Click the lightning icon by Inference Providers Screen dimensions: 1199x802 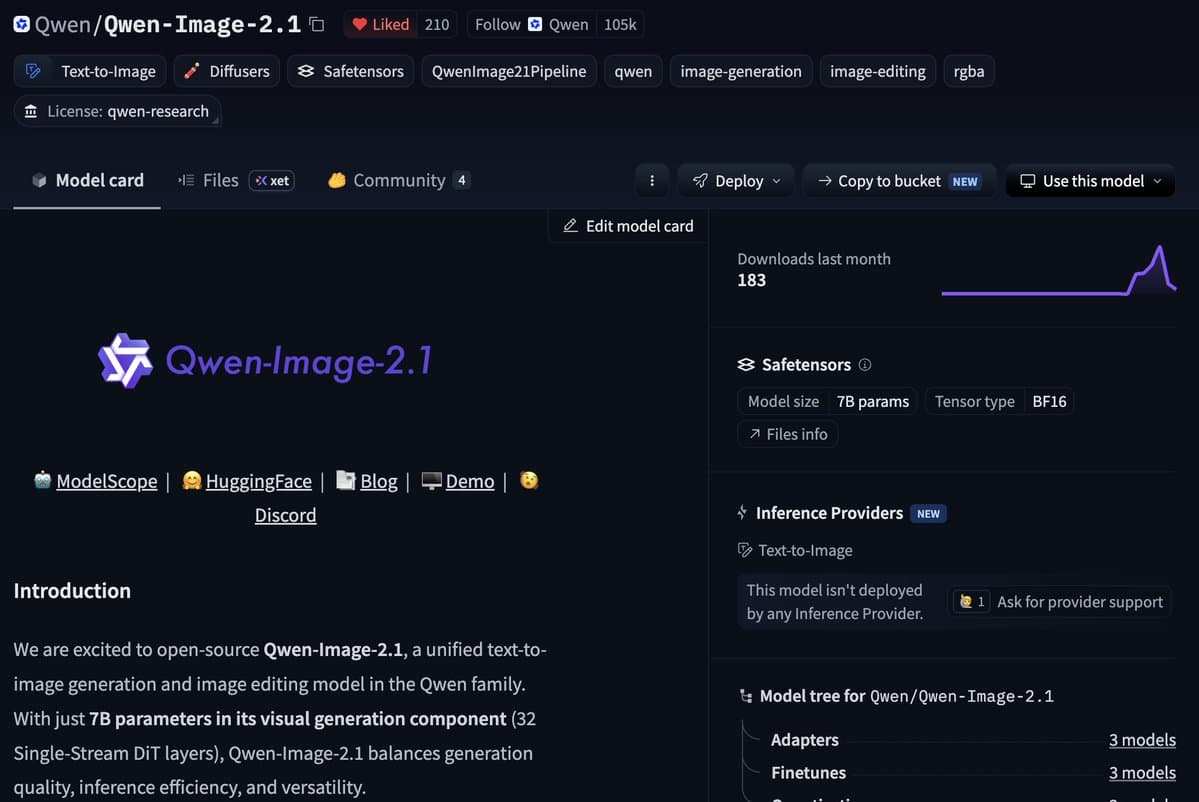[x=742, y=512]
